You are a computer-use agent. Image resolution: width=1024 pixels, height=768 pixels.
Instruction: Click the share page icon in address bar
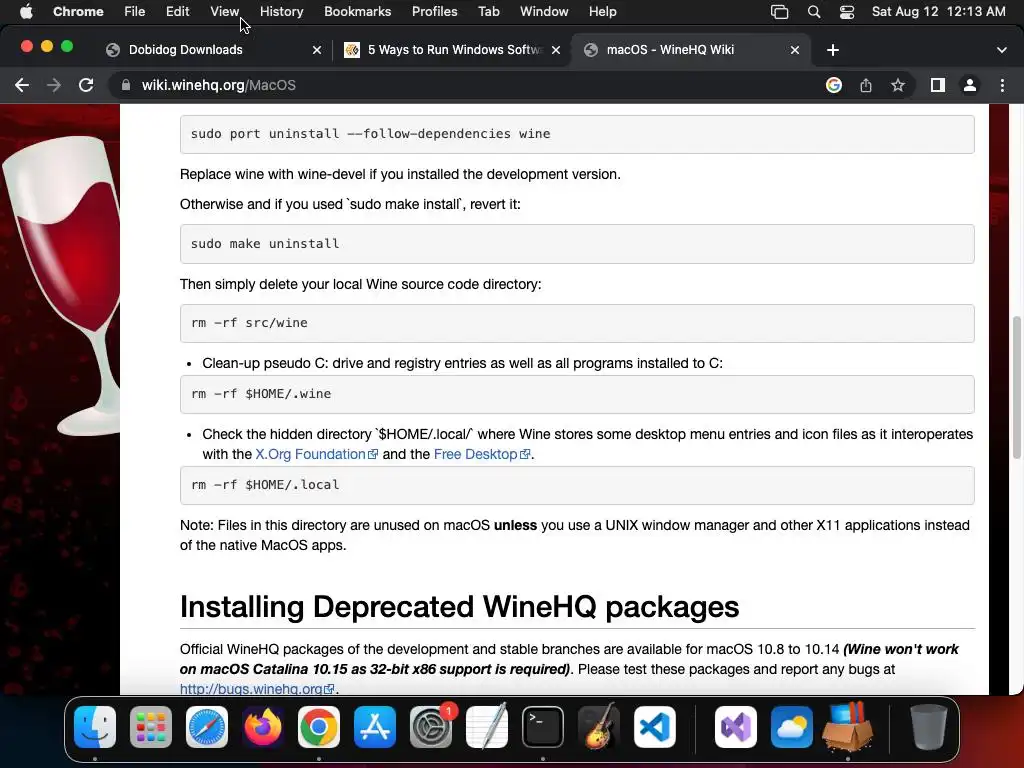coord(865,85)
